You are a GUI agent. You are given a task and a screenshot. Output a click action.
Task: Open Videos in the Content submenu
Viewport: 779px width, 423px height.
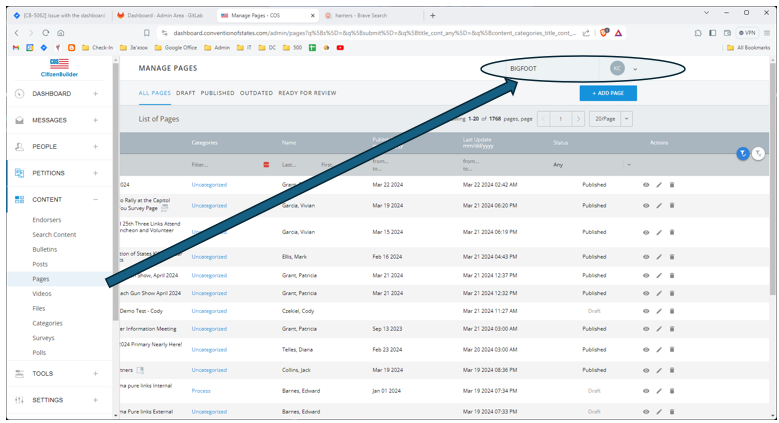click(x=42, y=294)
